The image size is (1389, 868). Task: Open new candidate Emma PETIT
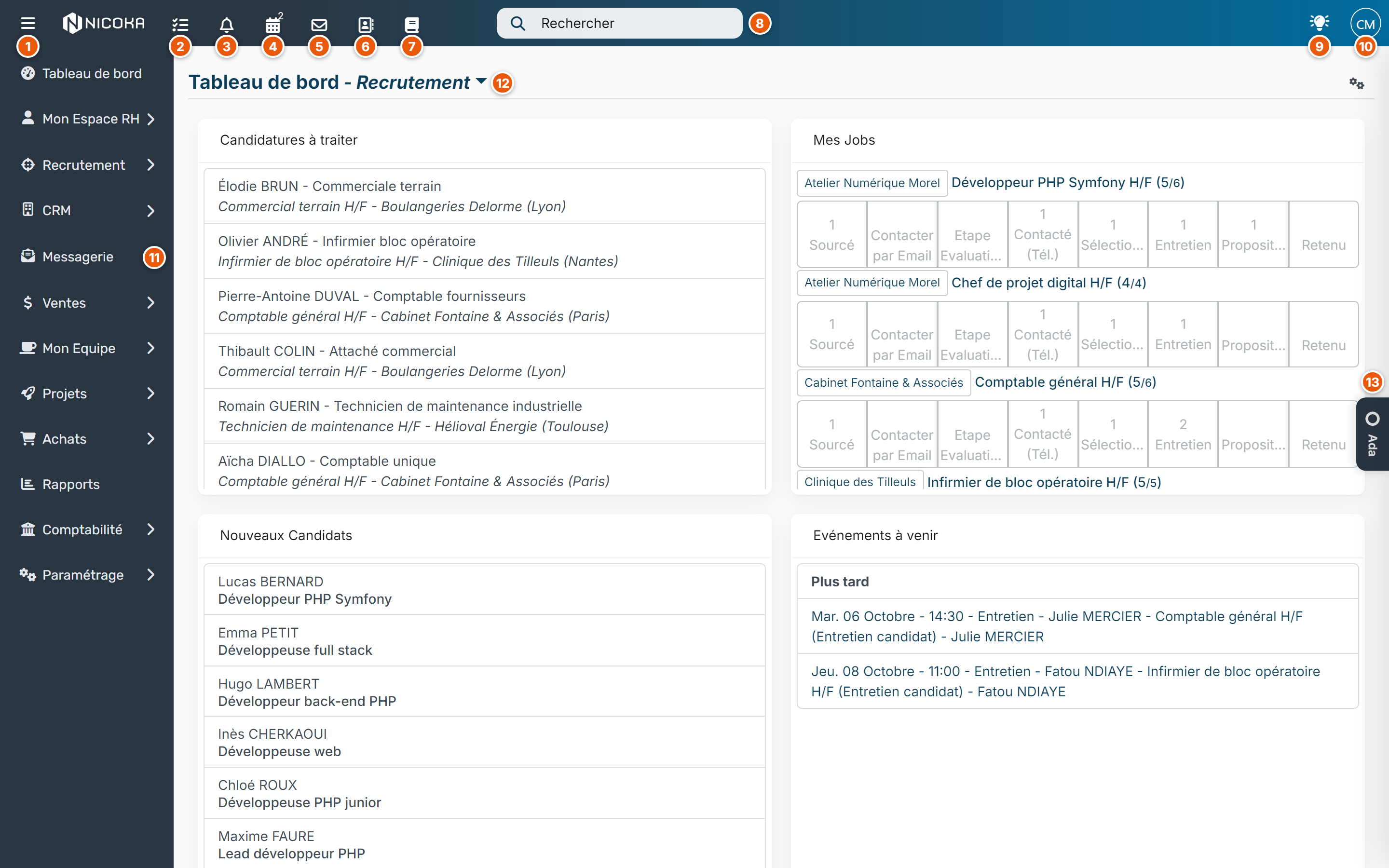(484, 641)
